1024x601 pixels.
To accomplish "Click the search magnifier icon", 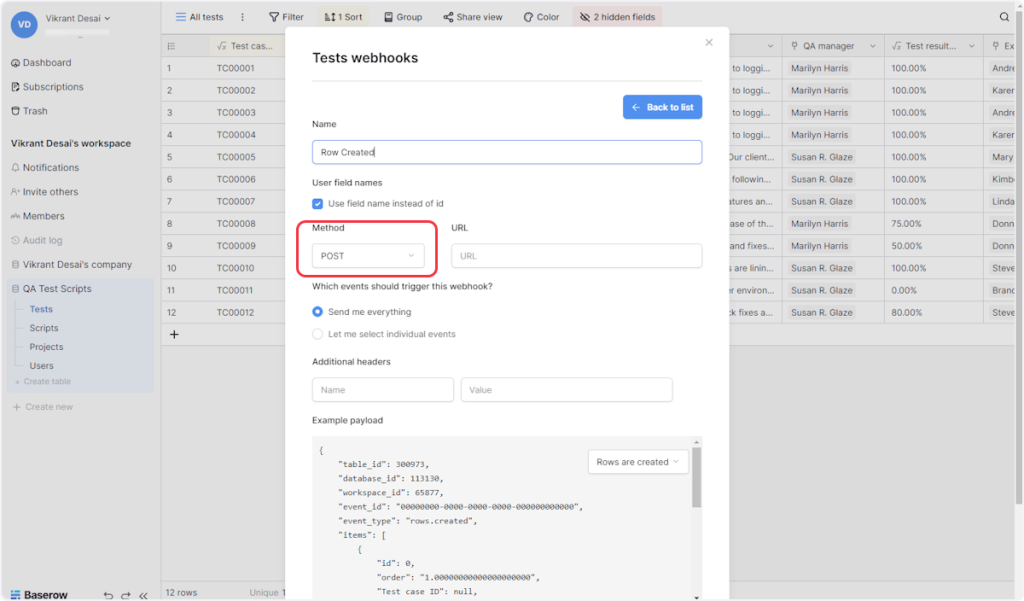I will click(x=1004, y=17).
